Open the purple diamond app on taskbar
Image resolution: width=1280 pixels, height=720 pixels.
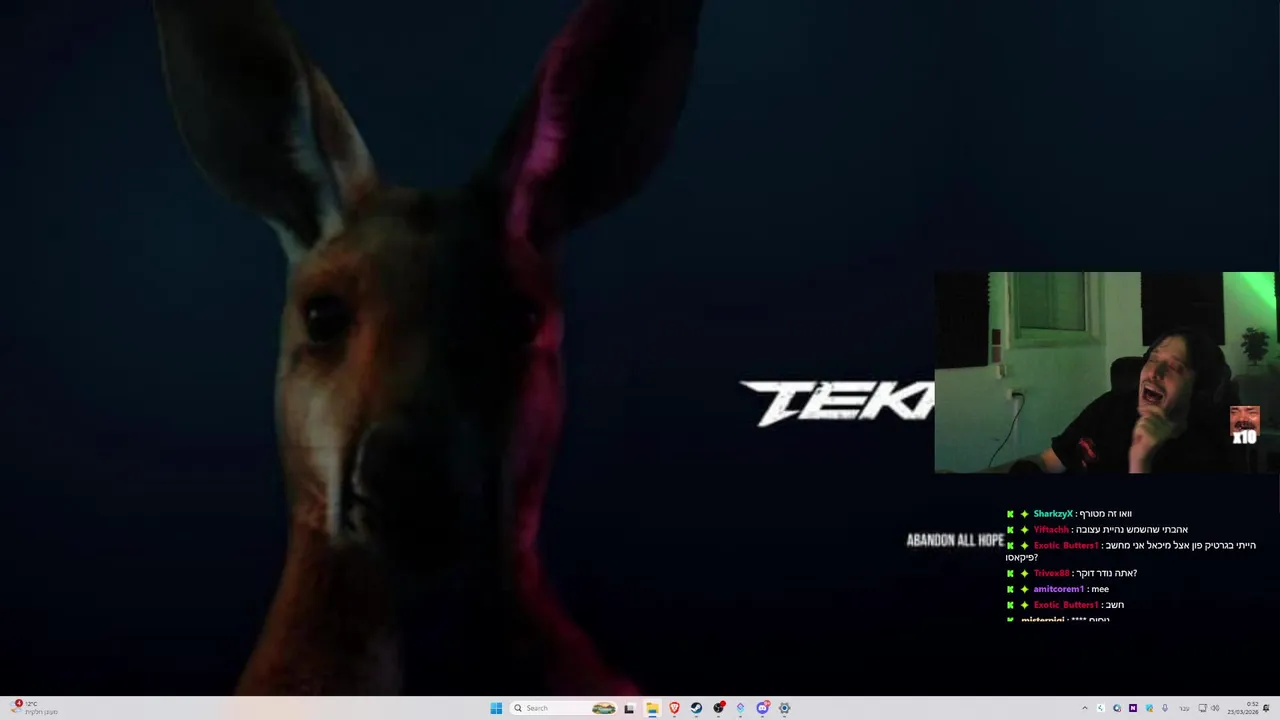click(740, 708)
